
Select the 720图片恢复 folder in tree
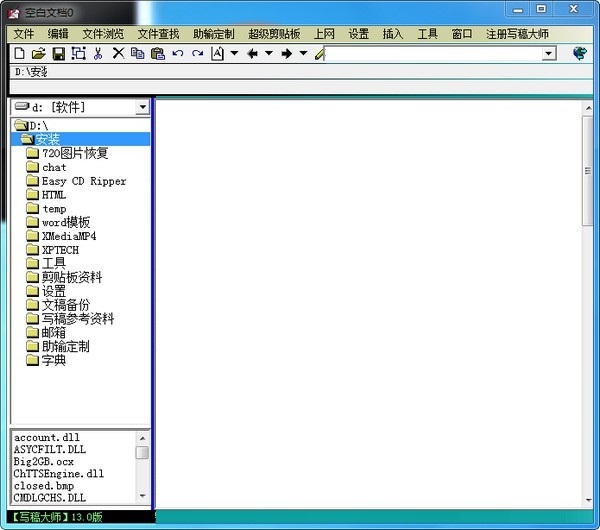coord(74,153)
